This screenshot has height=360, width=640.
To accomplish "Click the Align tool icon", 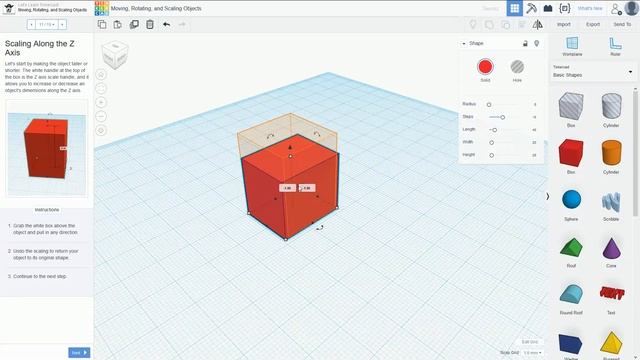I will [x=522, y=24].
